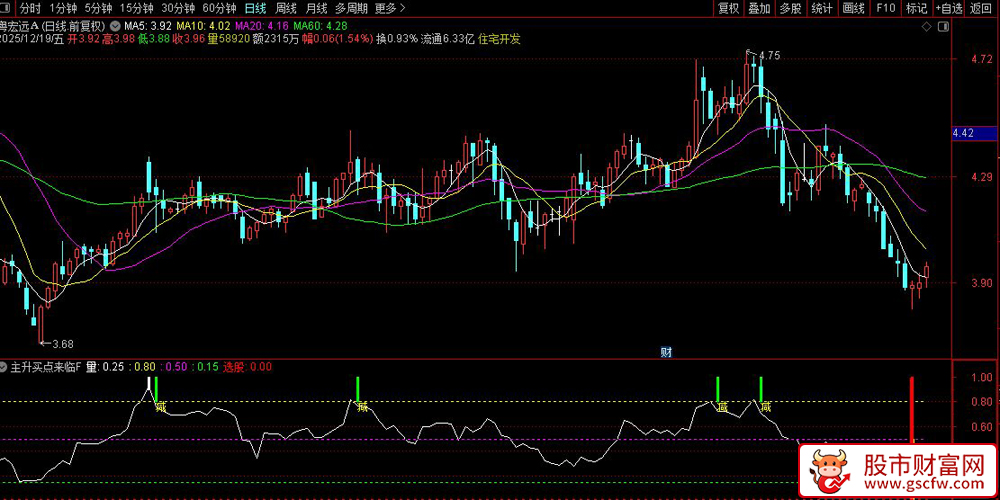Screen dimensions: 1000x500
Task: Expand the 更多 periods chevron
Action: pos(401,8)
